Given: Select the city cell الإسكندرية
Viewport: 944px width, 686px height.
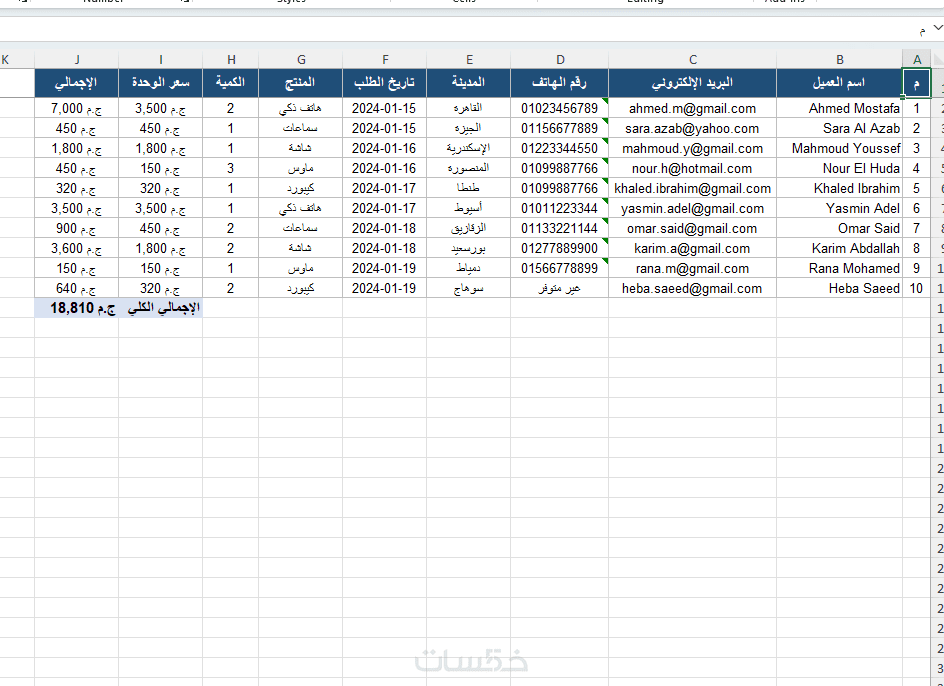Looking at the screenshot, I should click(469, 148).
